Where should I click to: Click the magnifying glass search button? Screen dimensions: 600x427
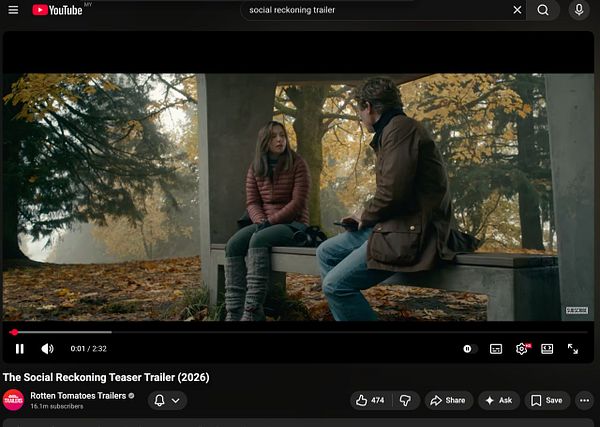[543, 10]
